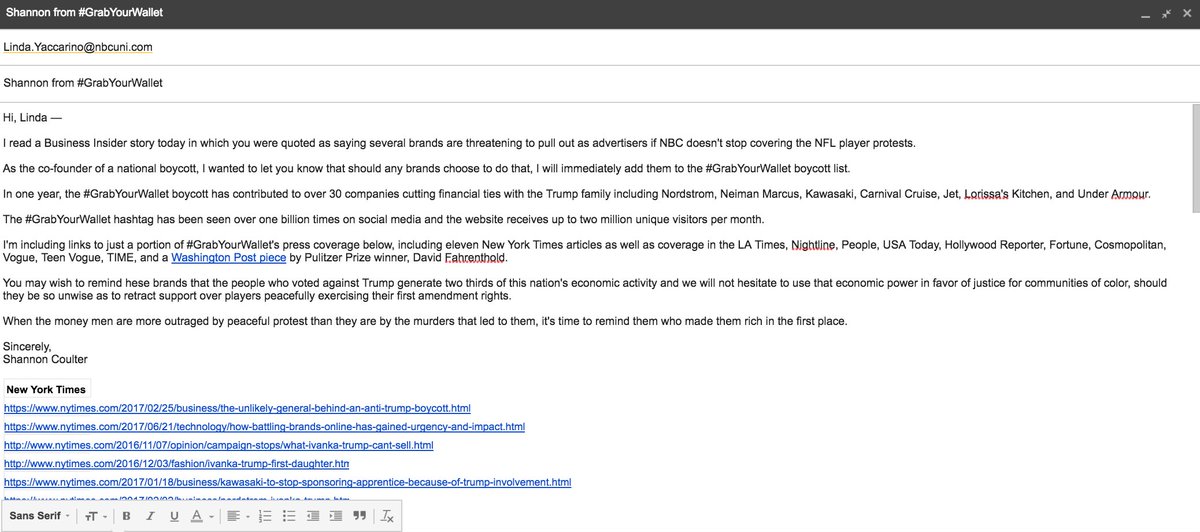The width and height of the screenshot is (1200, 532).
Task: Close the compose window
Action: click(1185, 15)
